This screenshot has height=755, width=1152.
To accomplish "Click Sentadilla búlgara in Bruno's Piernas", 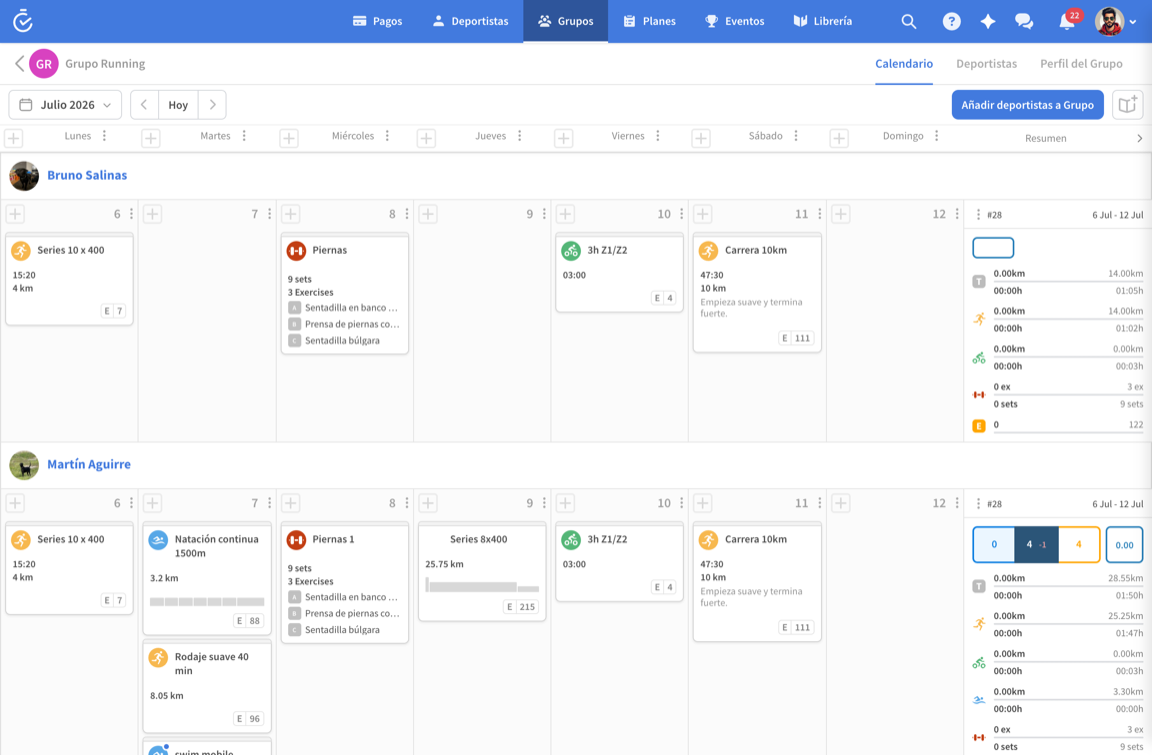I will tap(342, 341).
